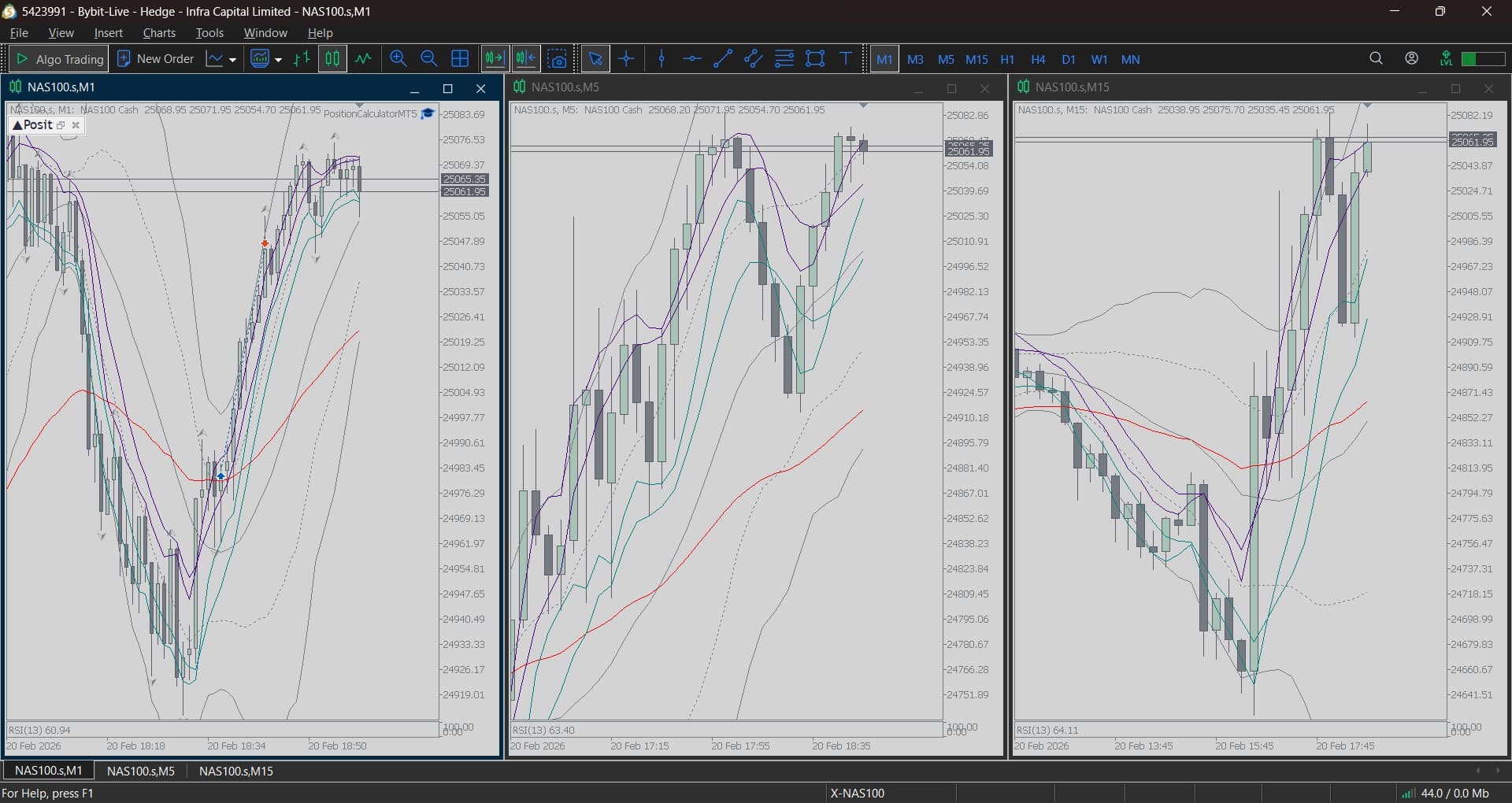The width and height of the screenshot is (1512, 803).
Task: Open the tile windows grid icon
Action: (460, 59)
